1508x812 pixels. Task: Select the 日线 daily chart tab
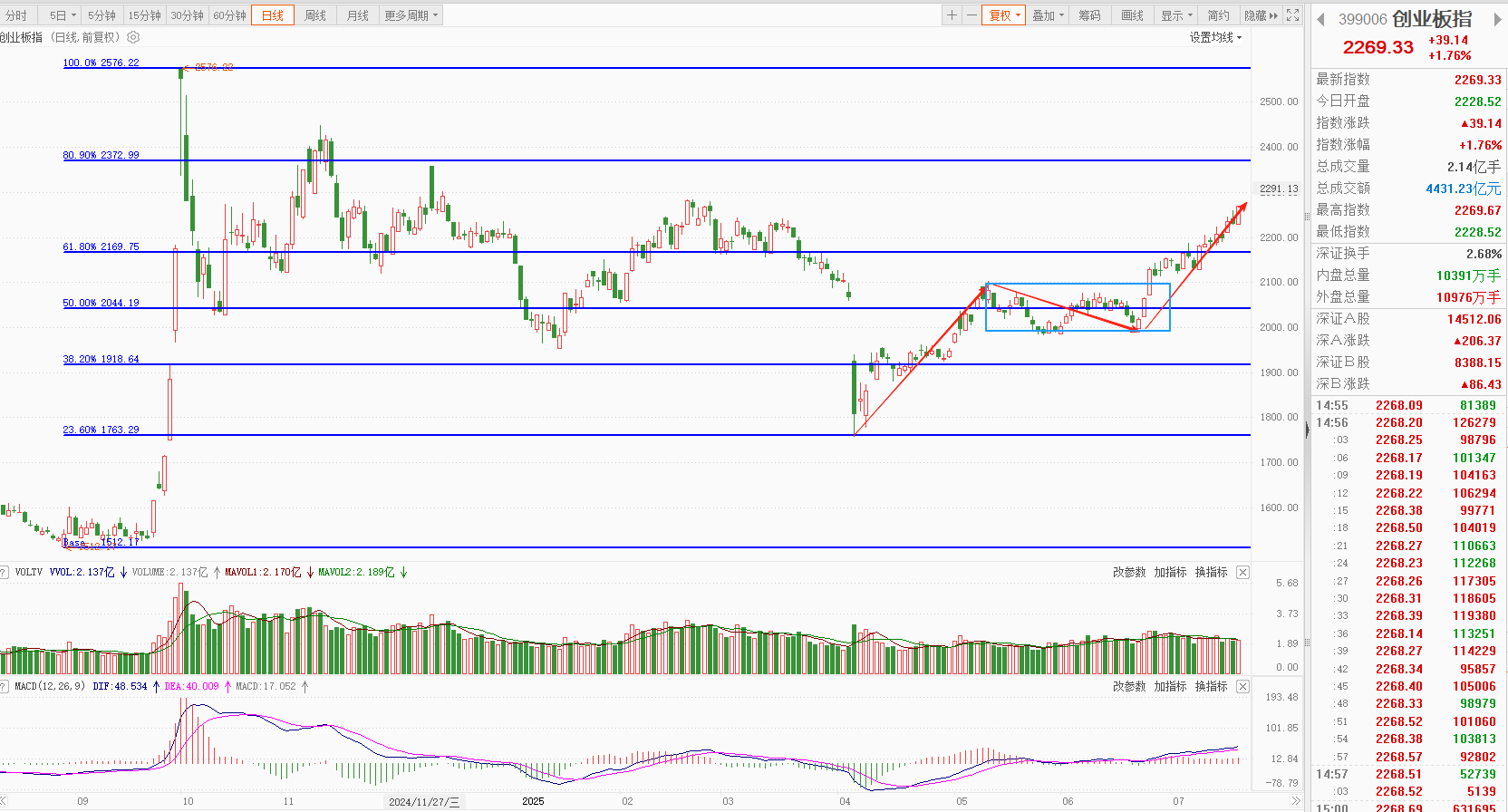[x=273, y=15]
